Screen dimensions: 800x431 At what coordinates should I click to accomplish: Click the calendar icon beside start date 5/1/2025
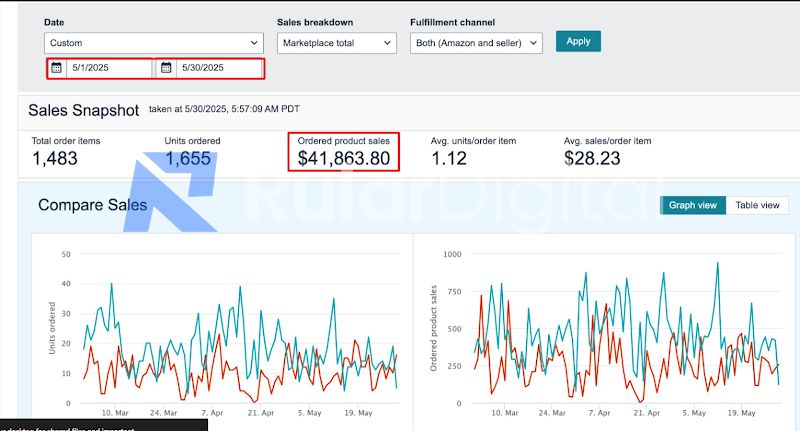(57, 68)
